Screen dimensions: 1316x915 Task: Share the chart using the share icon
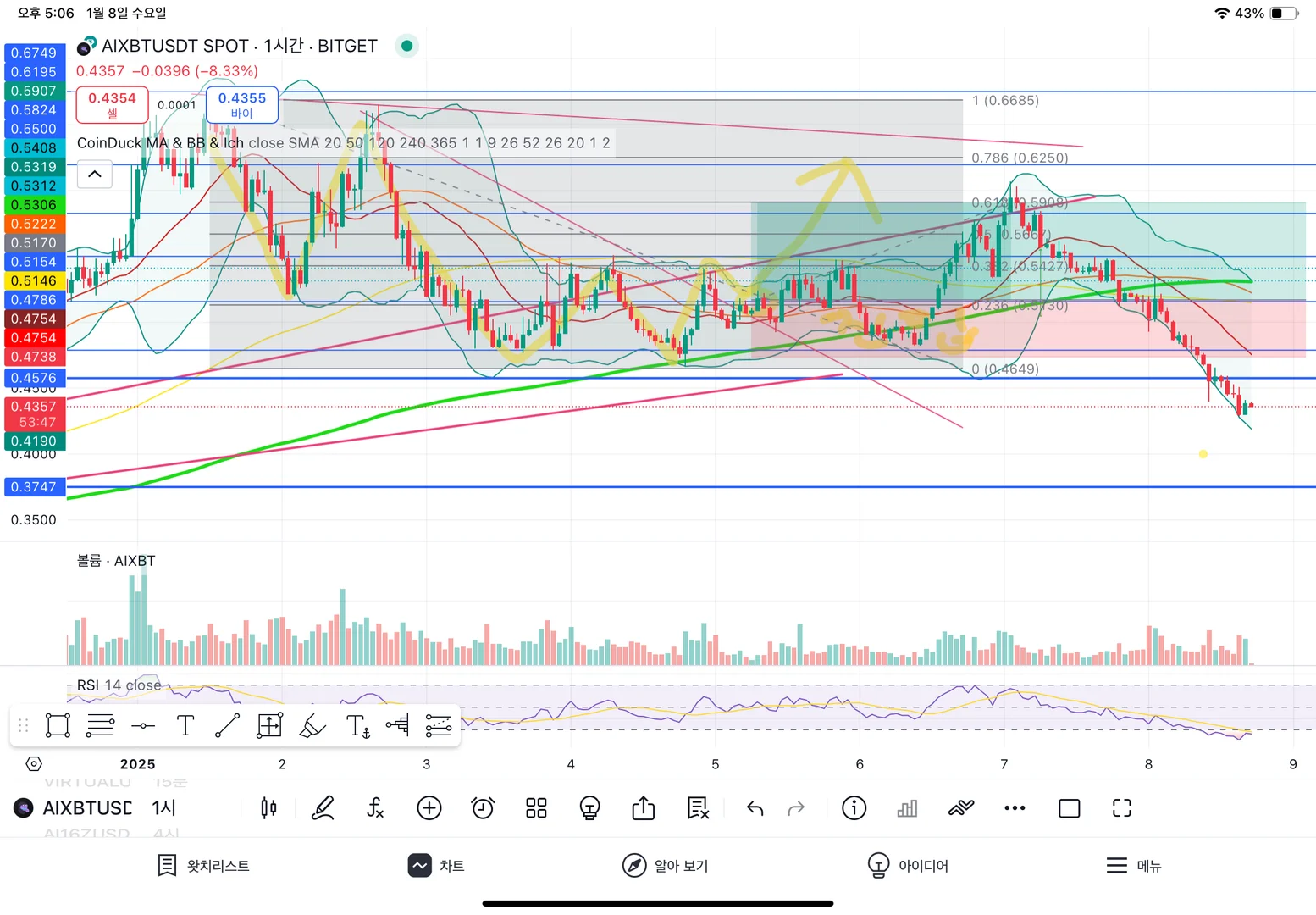click(x=644, y=808)
